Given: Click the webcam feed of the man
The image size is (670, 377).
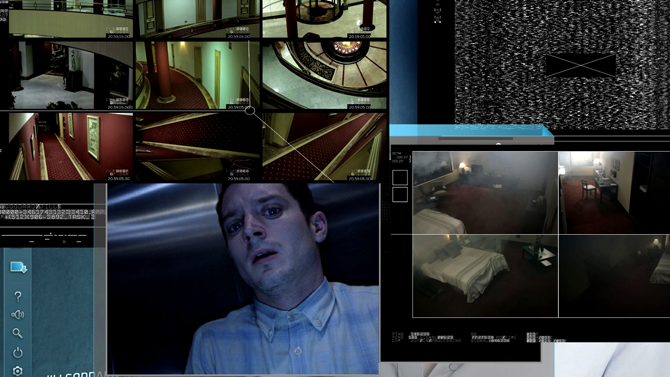Looking at the screenshot, I should [243, 278].
